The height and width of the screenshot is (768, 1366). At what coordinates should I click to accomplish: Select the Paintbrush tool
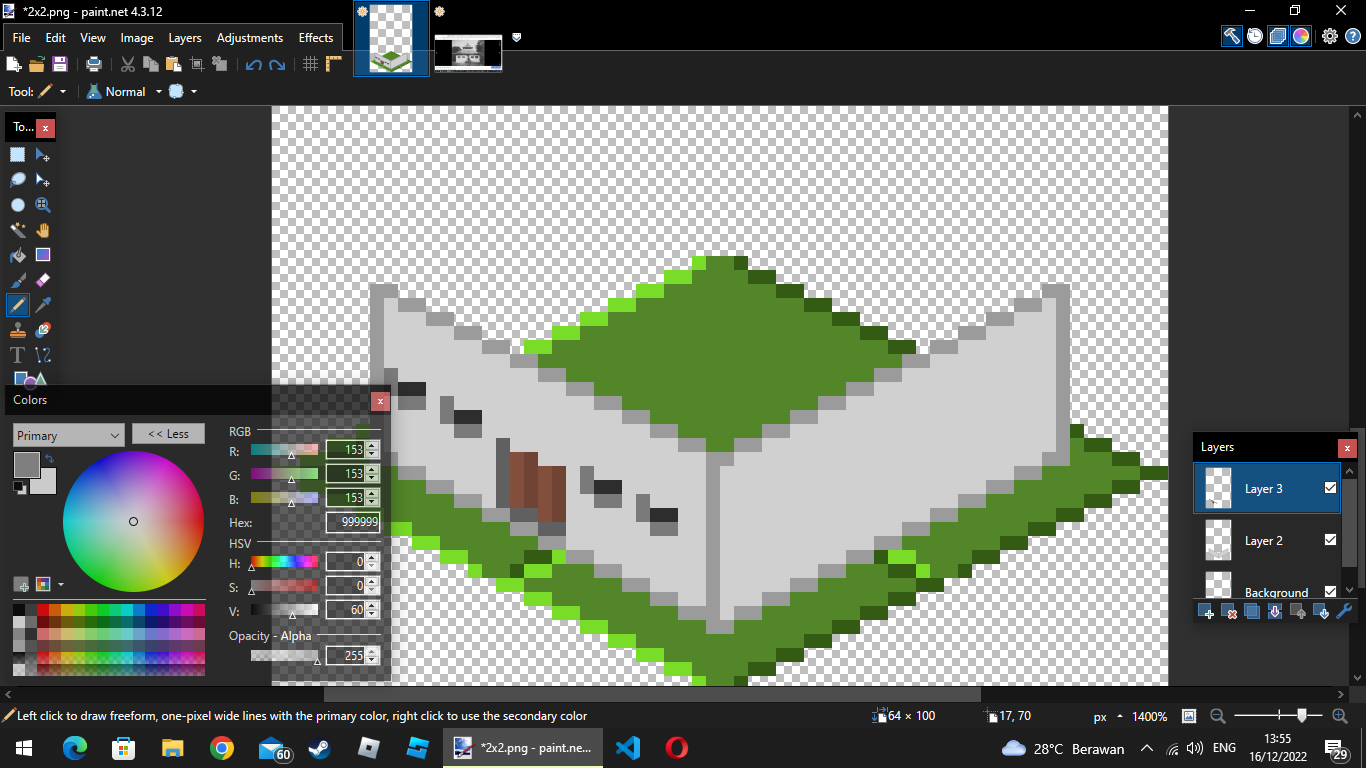[x=18, y=280]
